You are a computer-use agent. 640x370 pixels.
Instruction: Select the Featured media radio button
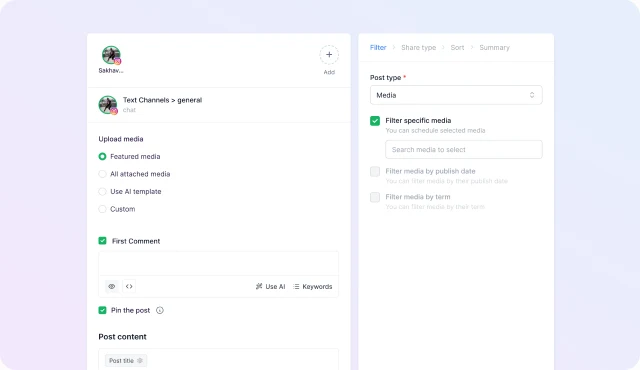pos(102,157)
